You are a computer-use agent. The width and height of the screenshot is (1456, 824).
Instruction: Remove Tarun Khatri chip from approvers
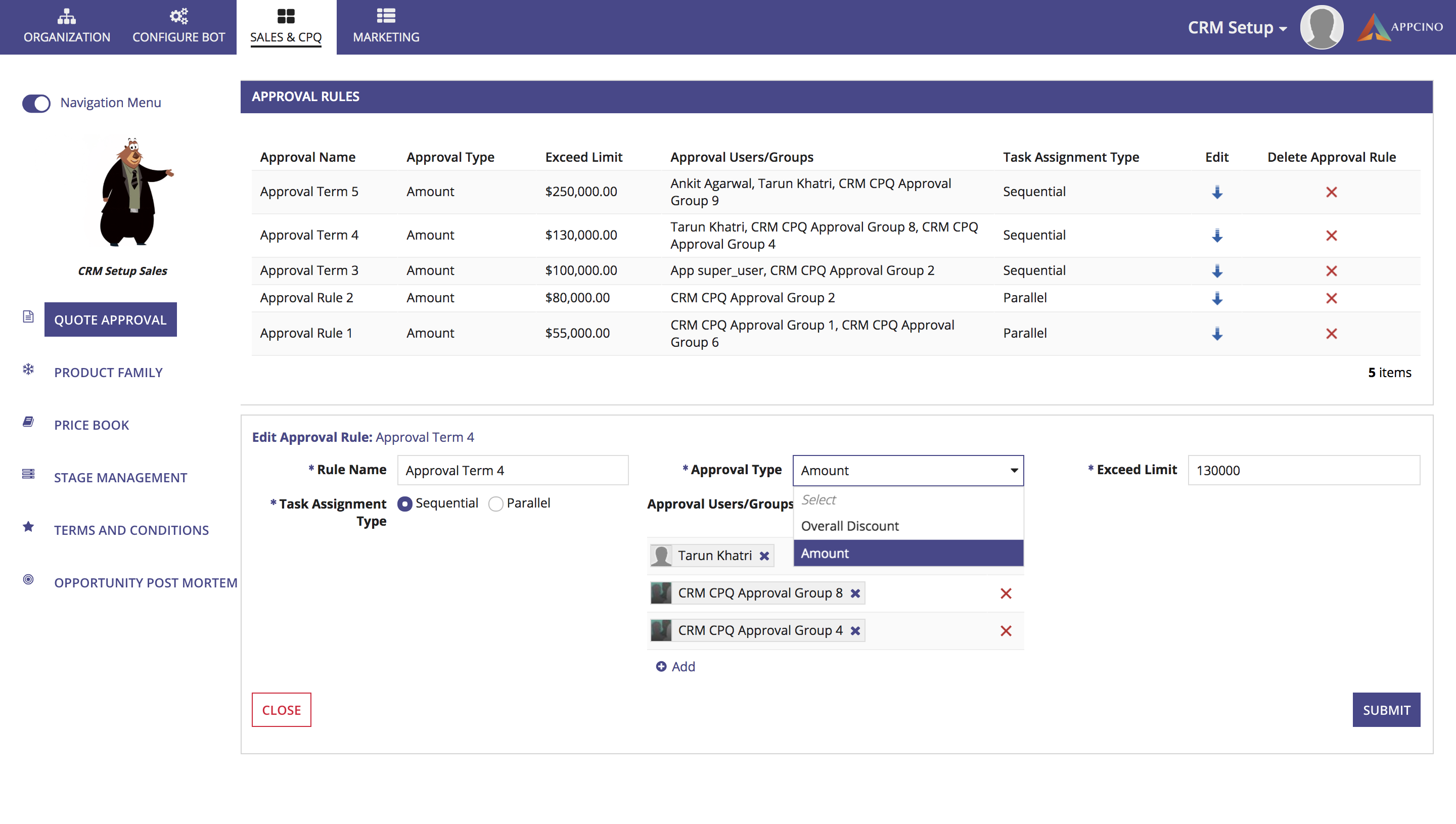[764, 556]
